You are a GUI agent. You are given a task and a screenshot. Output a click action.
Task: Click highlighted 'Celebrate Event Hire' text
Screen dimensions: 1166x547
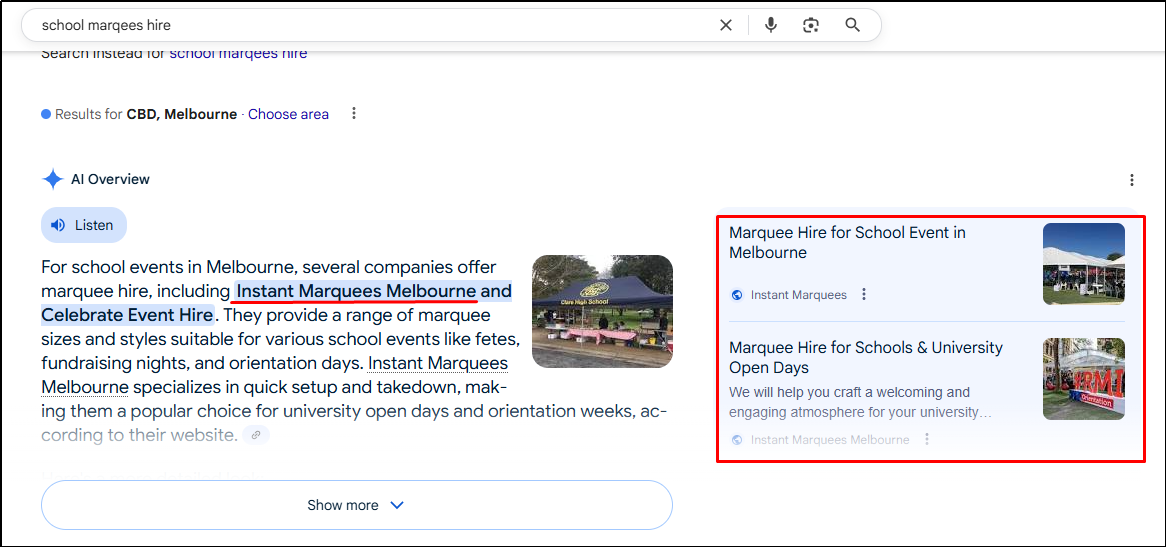(128, 314)
